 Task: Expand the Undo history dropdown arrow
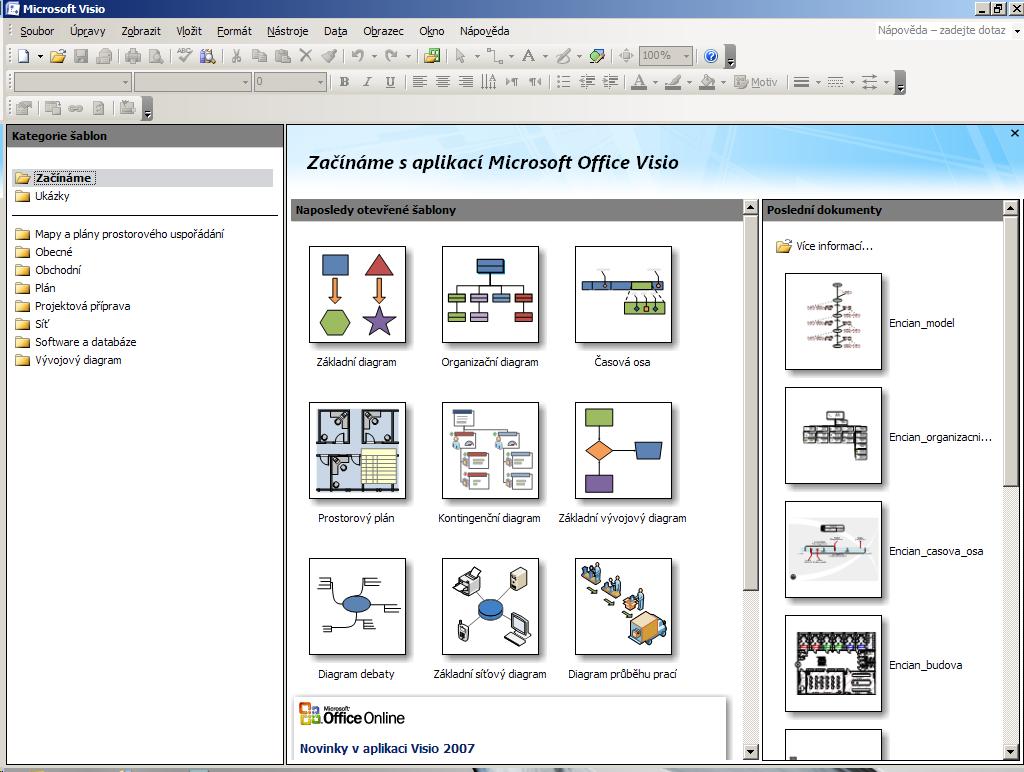374,56
